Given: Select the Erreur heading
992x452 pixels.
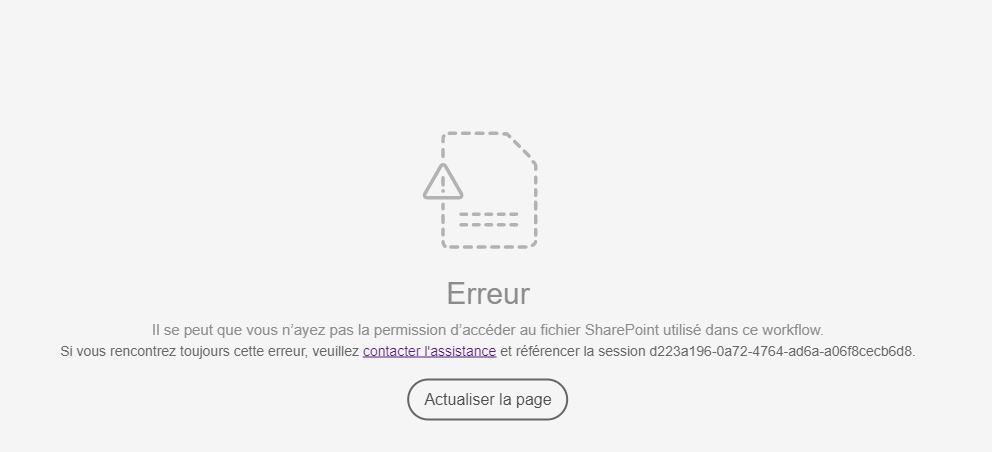Looking at the screenshot, I should coord(488,294).
